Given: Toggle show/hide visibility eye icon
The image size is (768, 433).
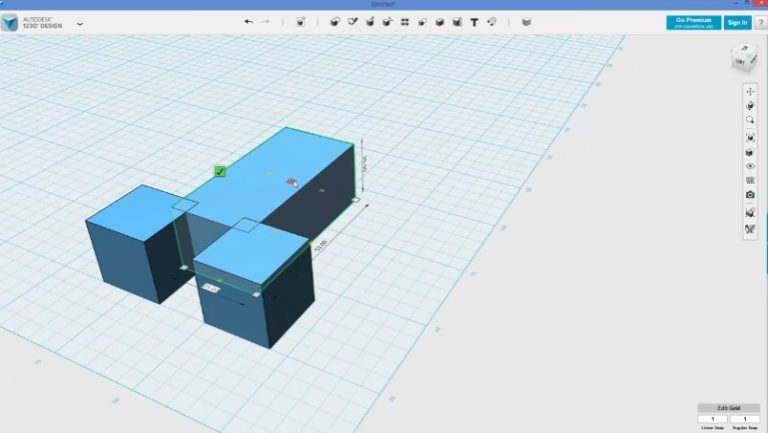Looking at the screenshot, I should [750, 166].
